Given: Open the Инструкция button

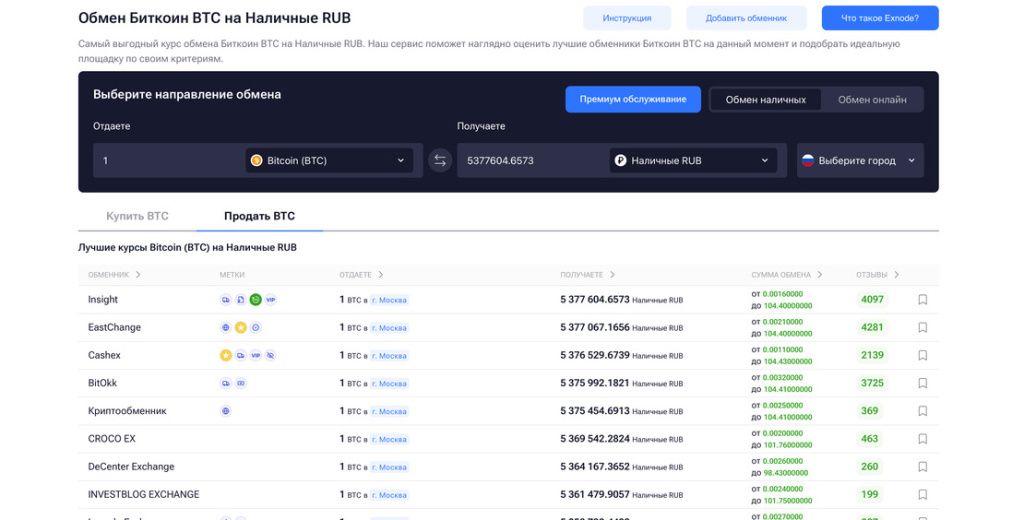Looking at the screenshot, I should 627,18.
